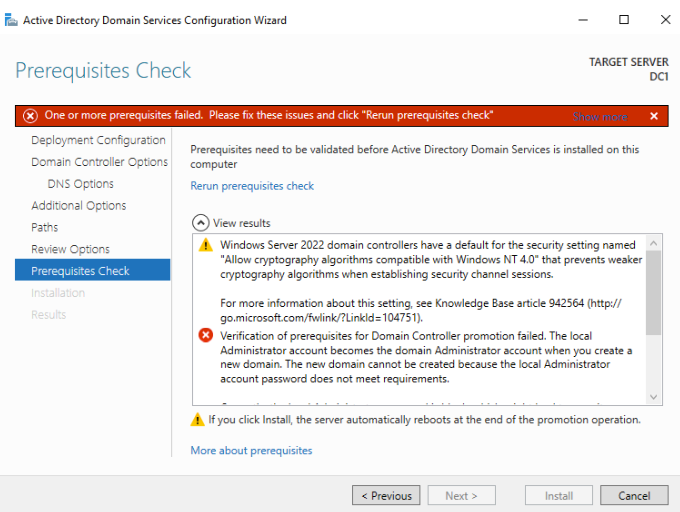Open DNS Options step

pyautogui.click(x=80, y=184)
